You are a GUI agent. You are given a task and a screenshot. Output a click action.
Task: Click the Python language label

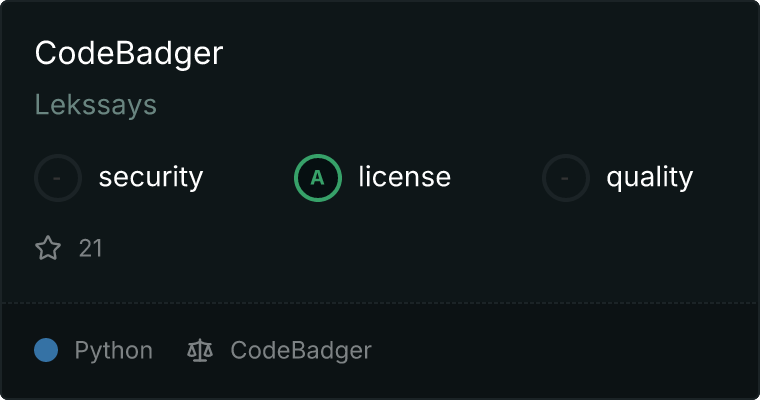point(113,351)
